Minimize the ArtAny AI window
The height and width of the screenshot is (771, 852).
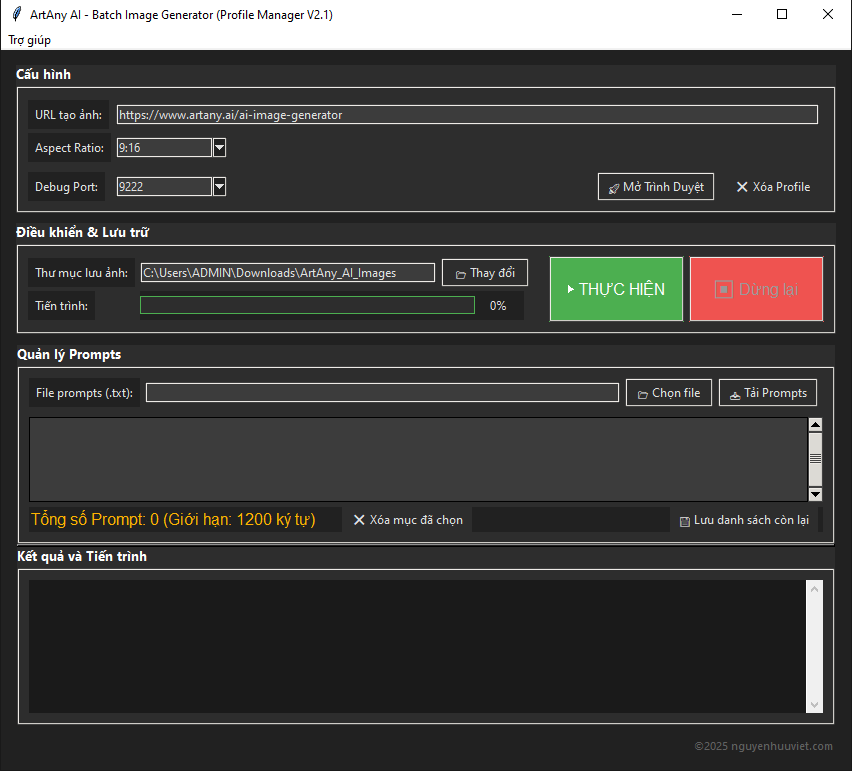pyautogui.click(x=737, y=14)
